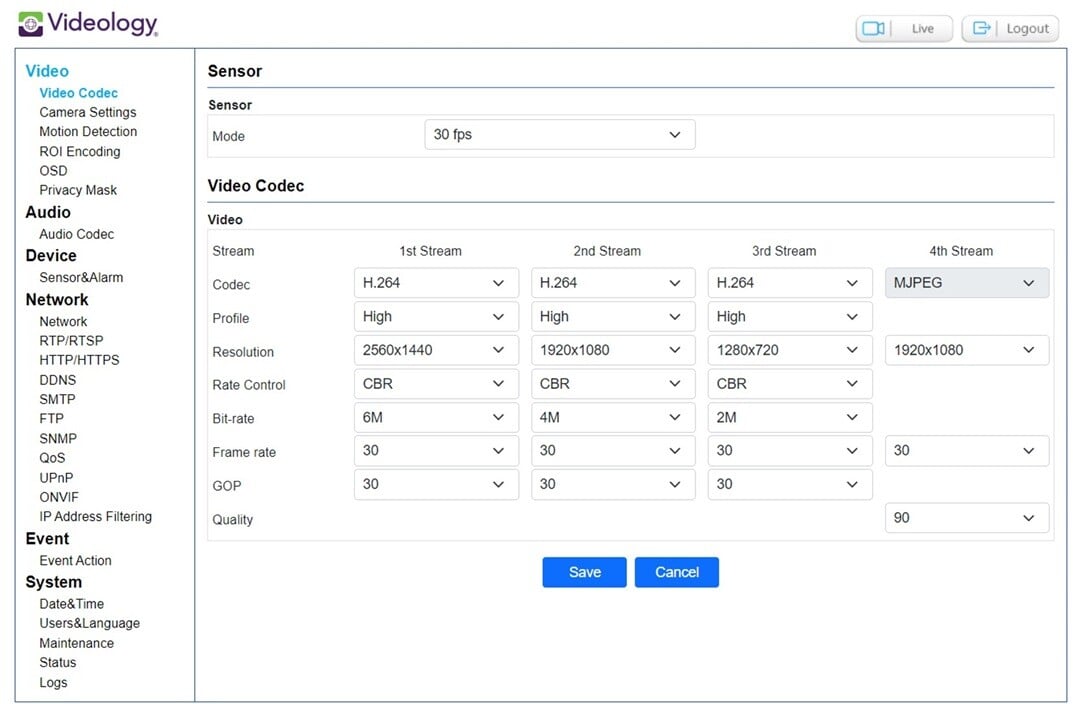
Task: Expand the 1st Stream Codec dropdown
Action: pos(436,283)
